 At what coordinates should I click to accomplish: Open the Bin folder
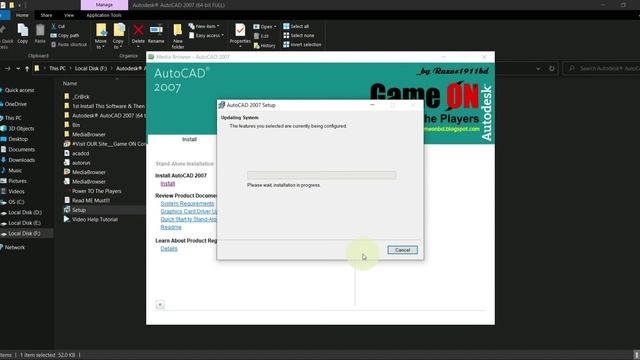pos(76,125)
